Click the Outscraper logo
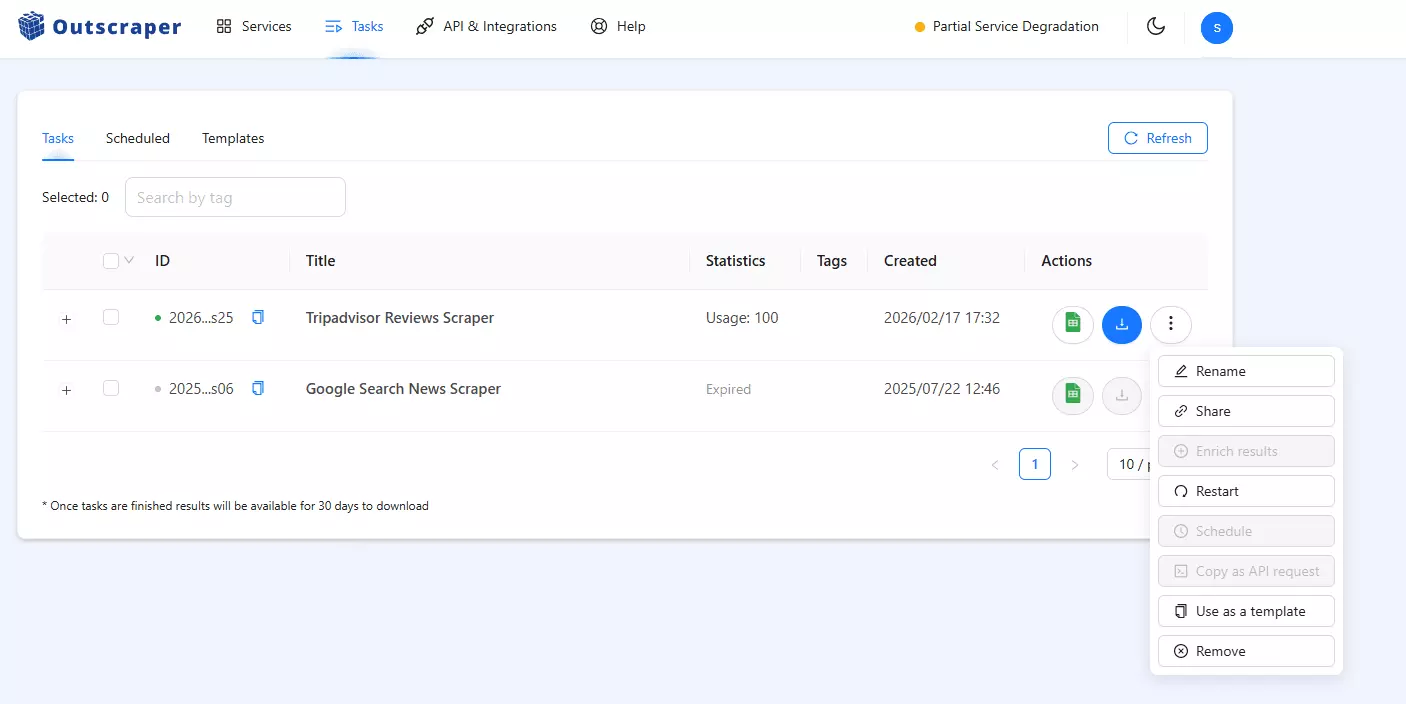The height and width of the screenshot is (704, 1406). 100,27
